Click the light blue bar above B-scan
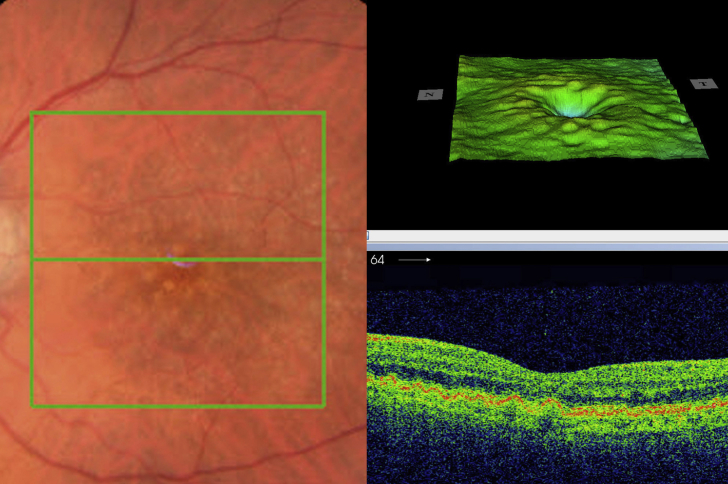The image size is (728, 484). (547, 245)
